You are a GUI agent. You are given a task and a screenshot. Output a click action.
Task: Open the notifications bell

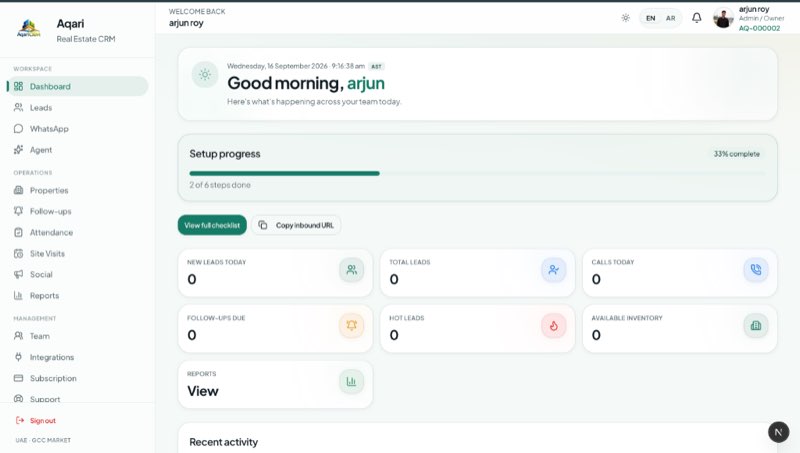(696, 18)
